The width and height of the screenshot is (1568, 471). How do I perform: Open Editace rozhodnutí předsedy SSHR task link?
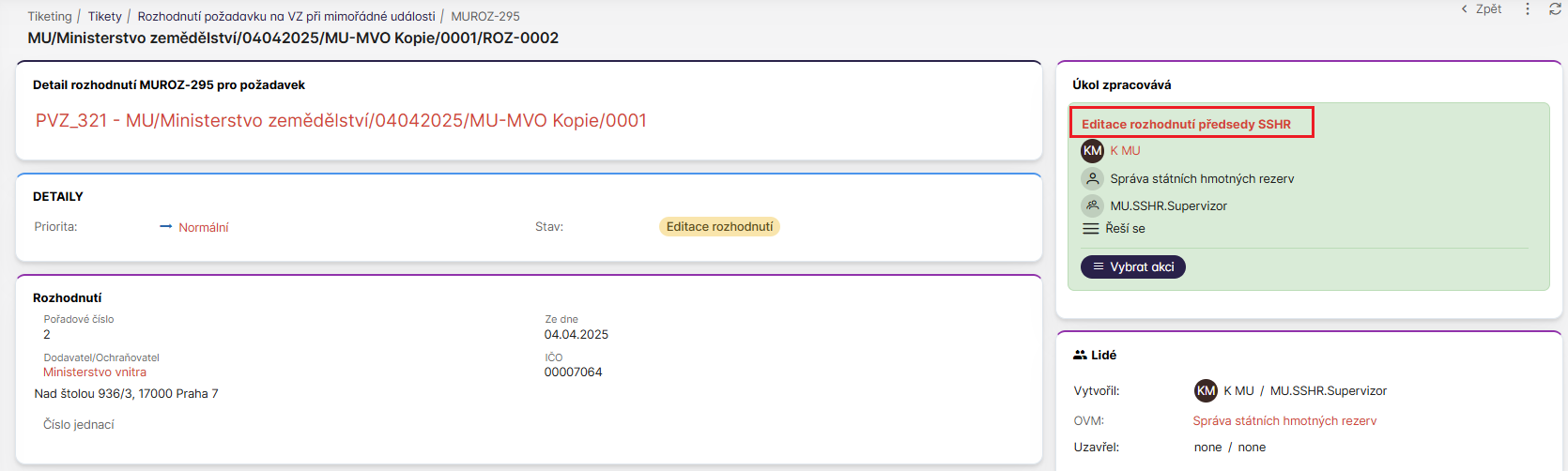tap(1186, 124)
